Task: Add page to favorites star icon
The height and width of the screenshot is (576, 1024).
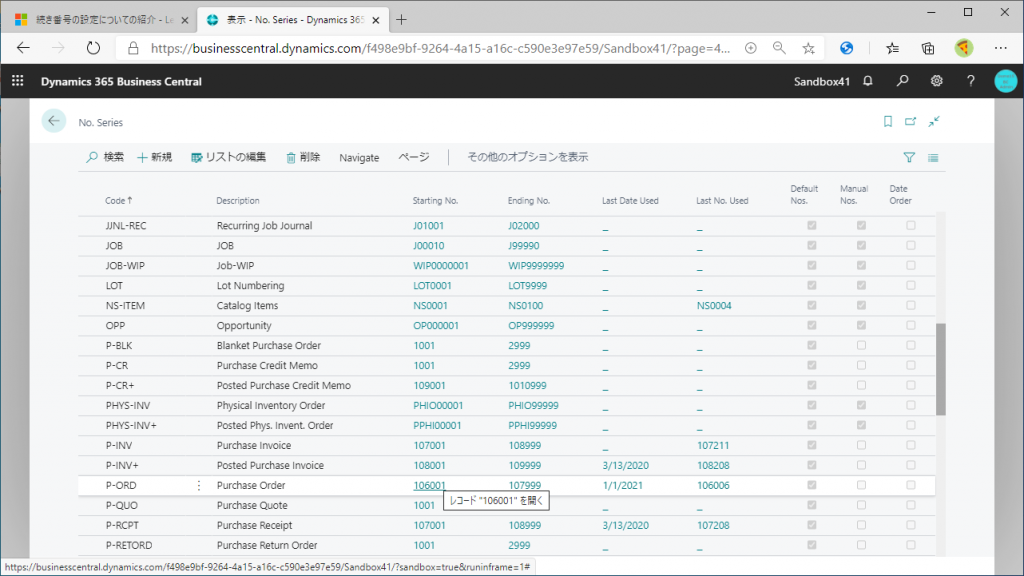Action: [x=808, y=48]
